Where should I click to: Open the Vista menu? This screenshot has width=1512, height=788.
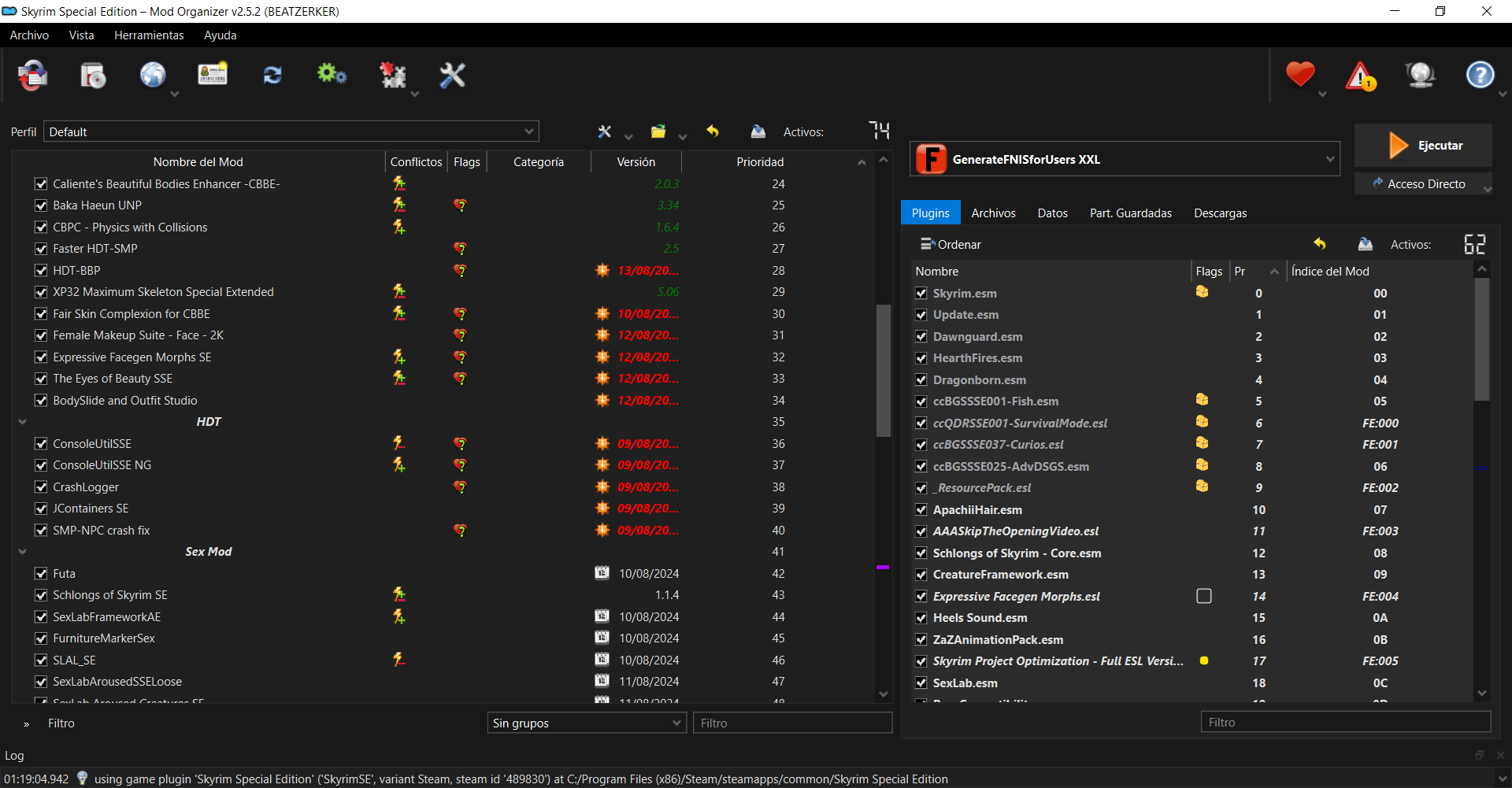point(81,35)
